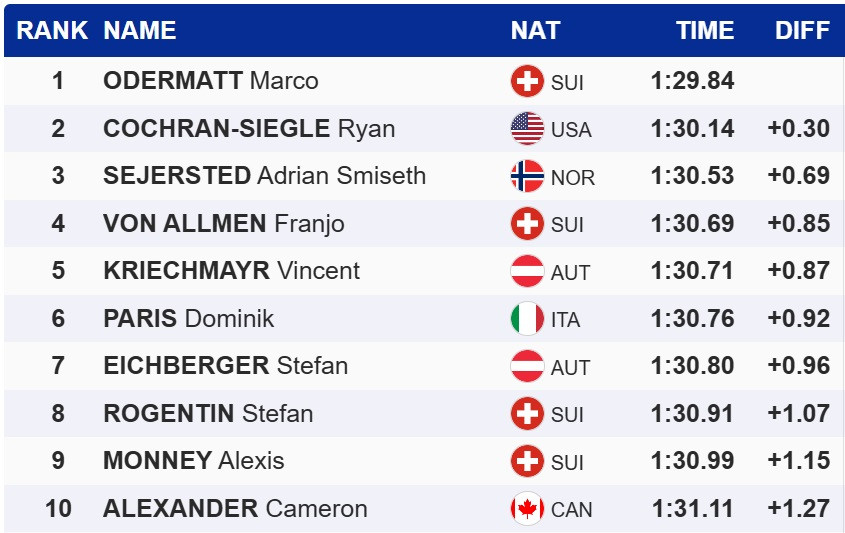
Task: Click the Italian flag icon
Action: (527, 319)
